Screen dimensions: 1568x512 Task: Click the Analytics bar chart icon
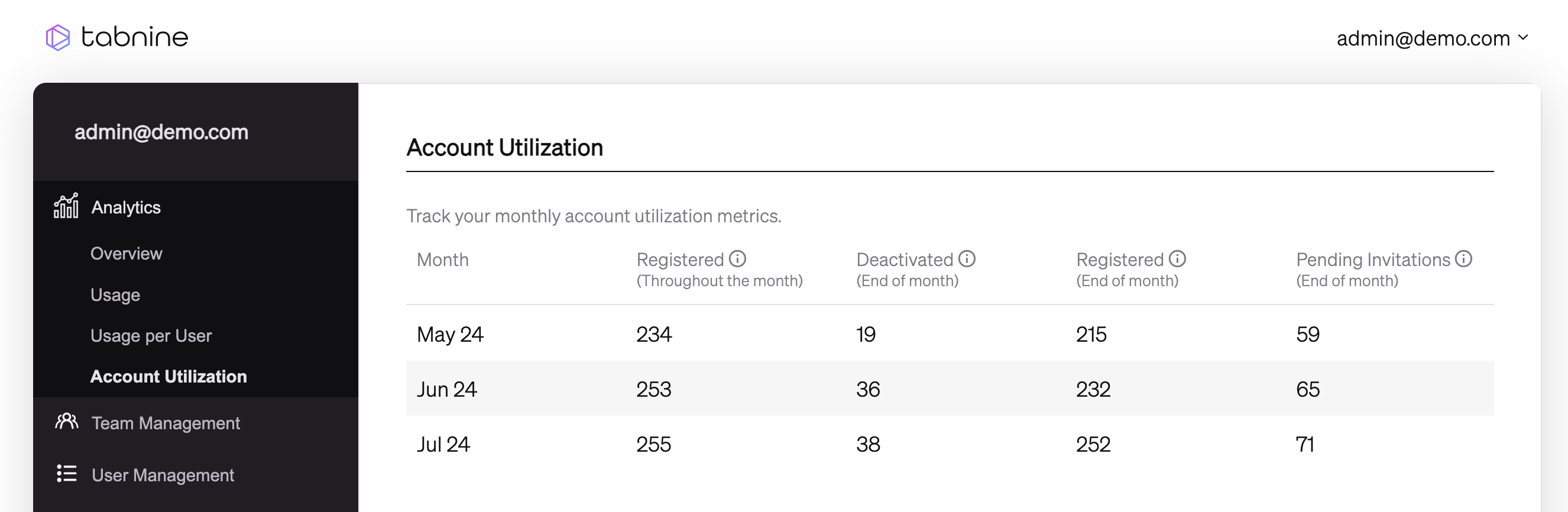click(x=66, y=206)
